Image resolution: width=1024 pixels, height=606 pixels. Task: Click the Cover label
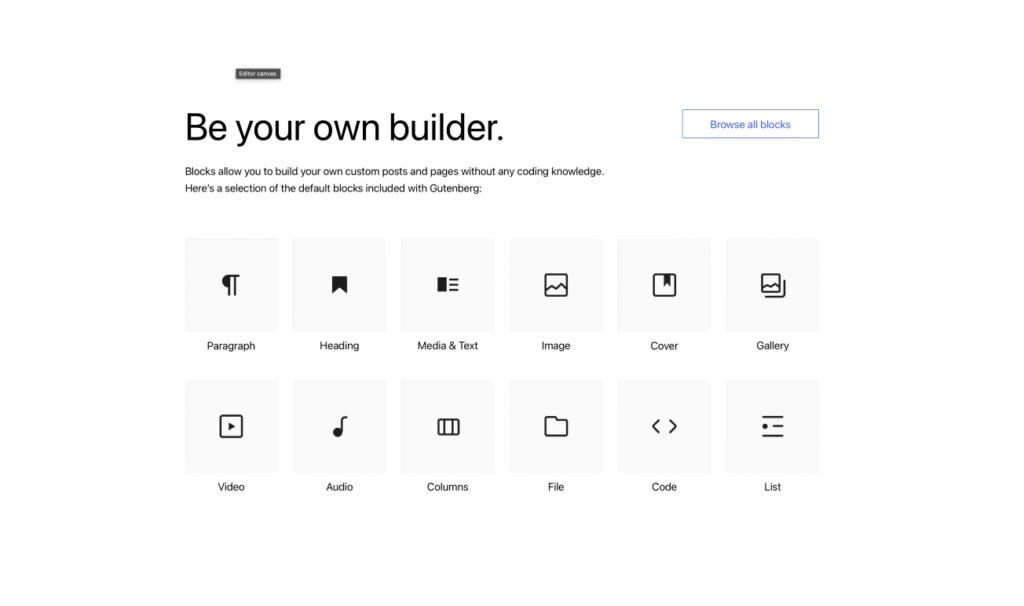[x=664, y=346]
